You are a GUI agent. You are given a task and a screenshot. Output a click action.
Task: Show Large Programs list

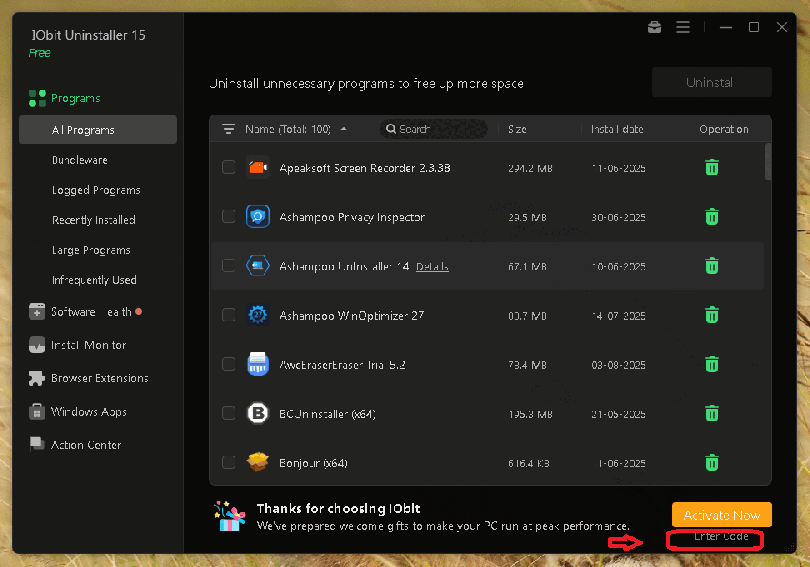coord(91,250)
